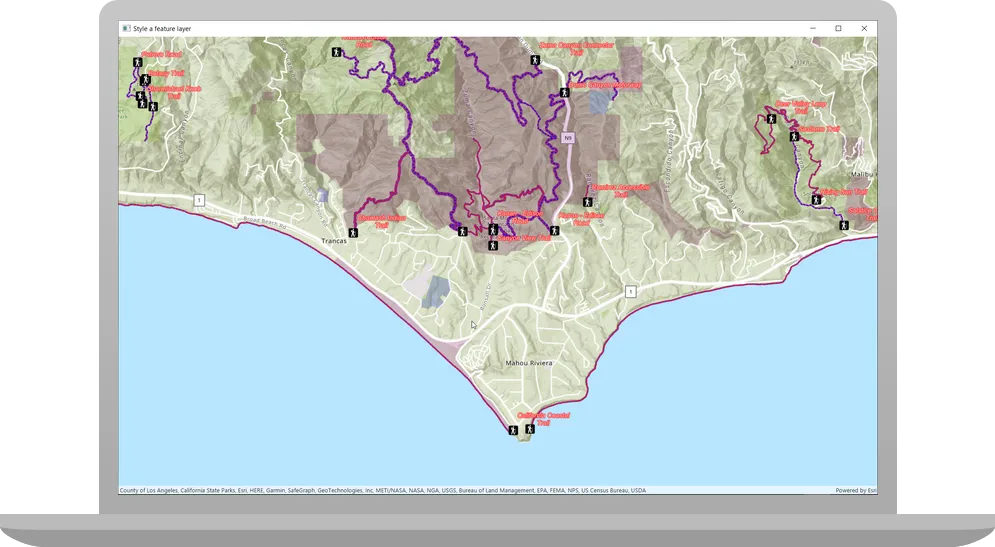Select the hiker icon right of Canyon View Trail label
This screenshot has height=547, width=995.
tap(555, 231)
